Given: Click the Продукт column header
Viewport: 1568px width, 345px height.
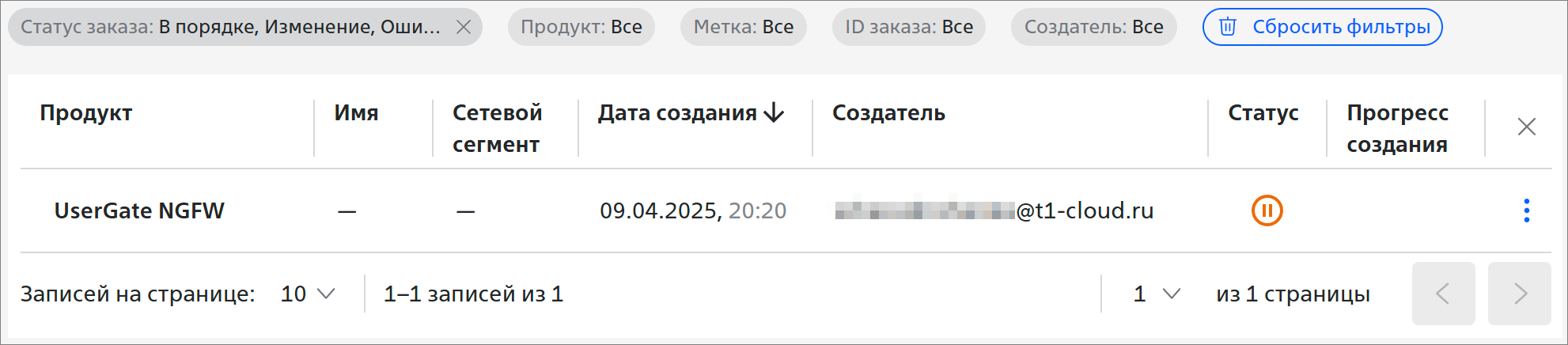Looking at the screenshot, I should point(86,113).
